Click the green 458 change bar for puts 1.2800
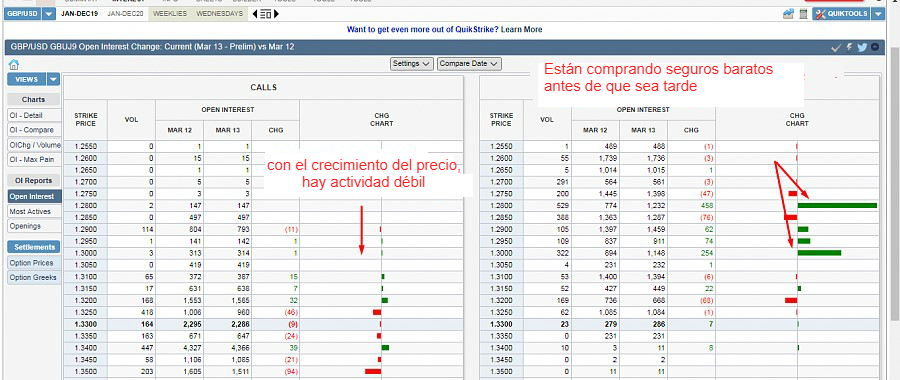 coord(837,205)
